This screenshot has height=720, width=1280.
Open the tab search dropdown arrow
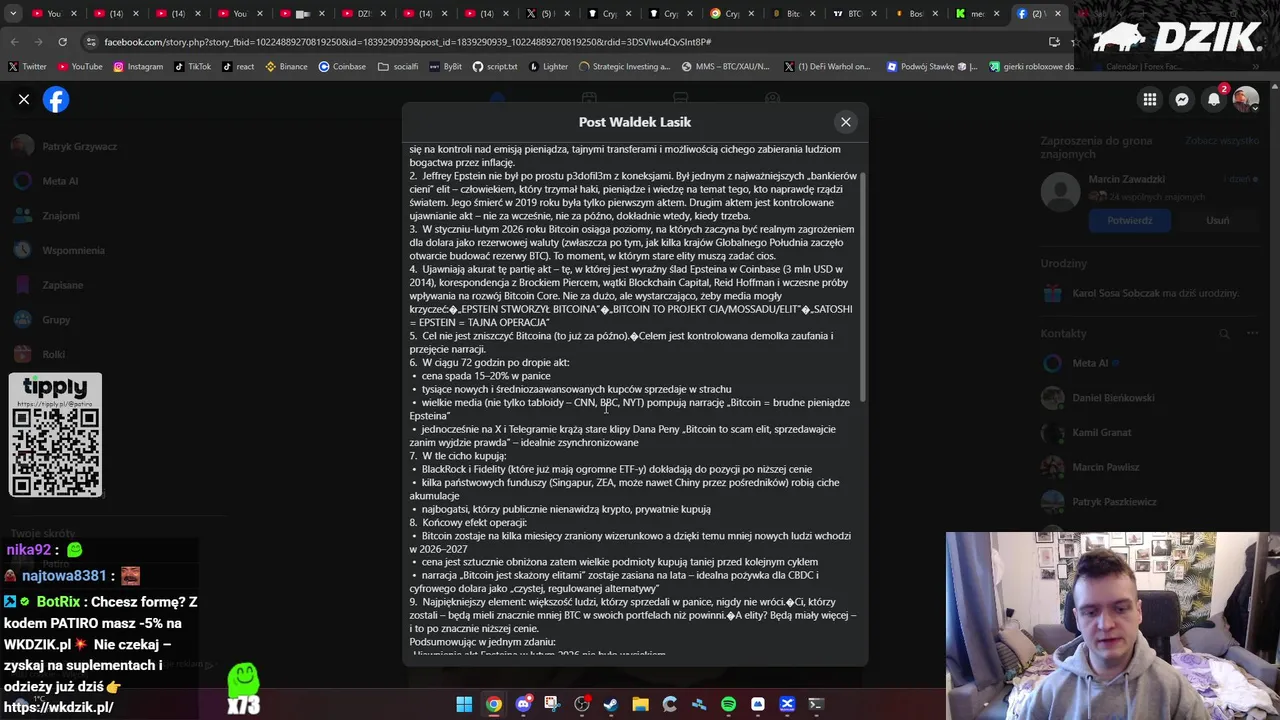click(14, 14)
